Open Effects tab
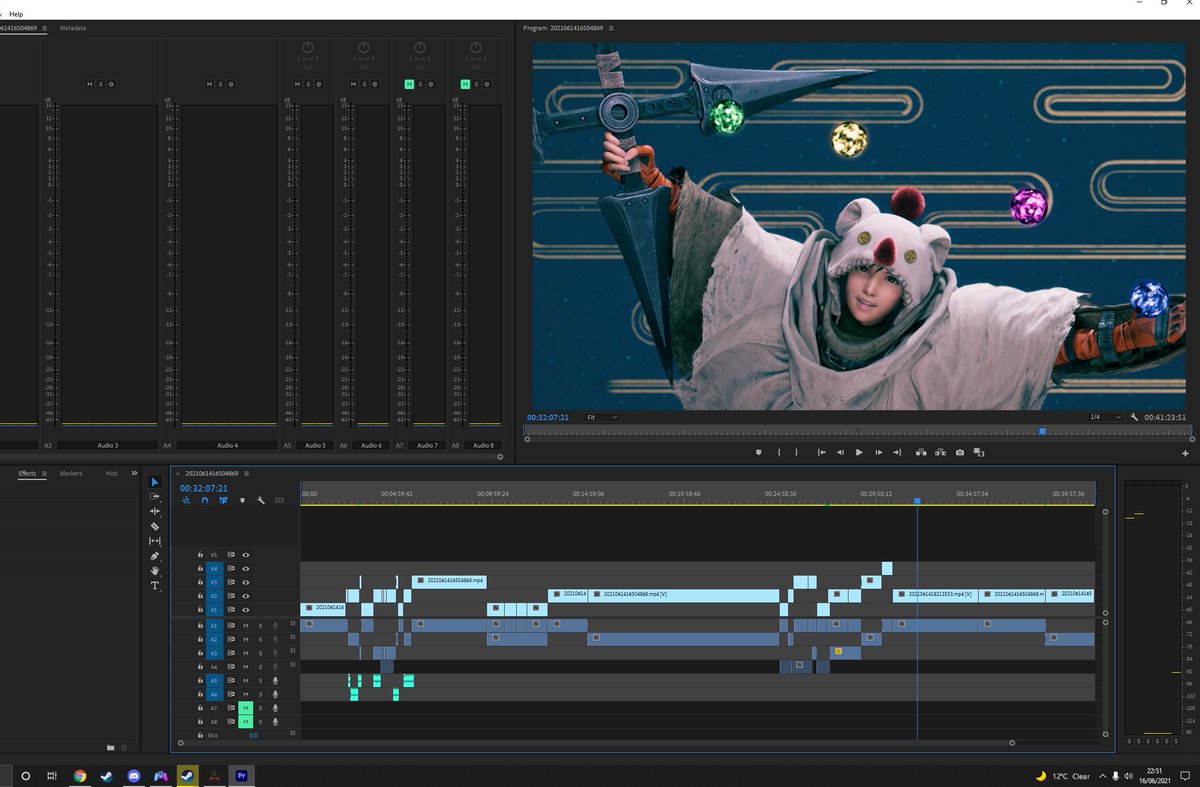Viewport: 1200px width, 787px height. 27,474
